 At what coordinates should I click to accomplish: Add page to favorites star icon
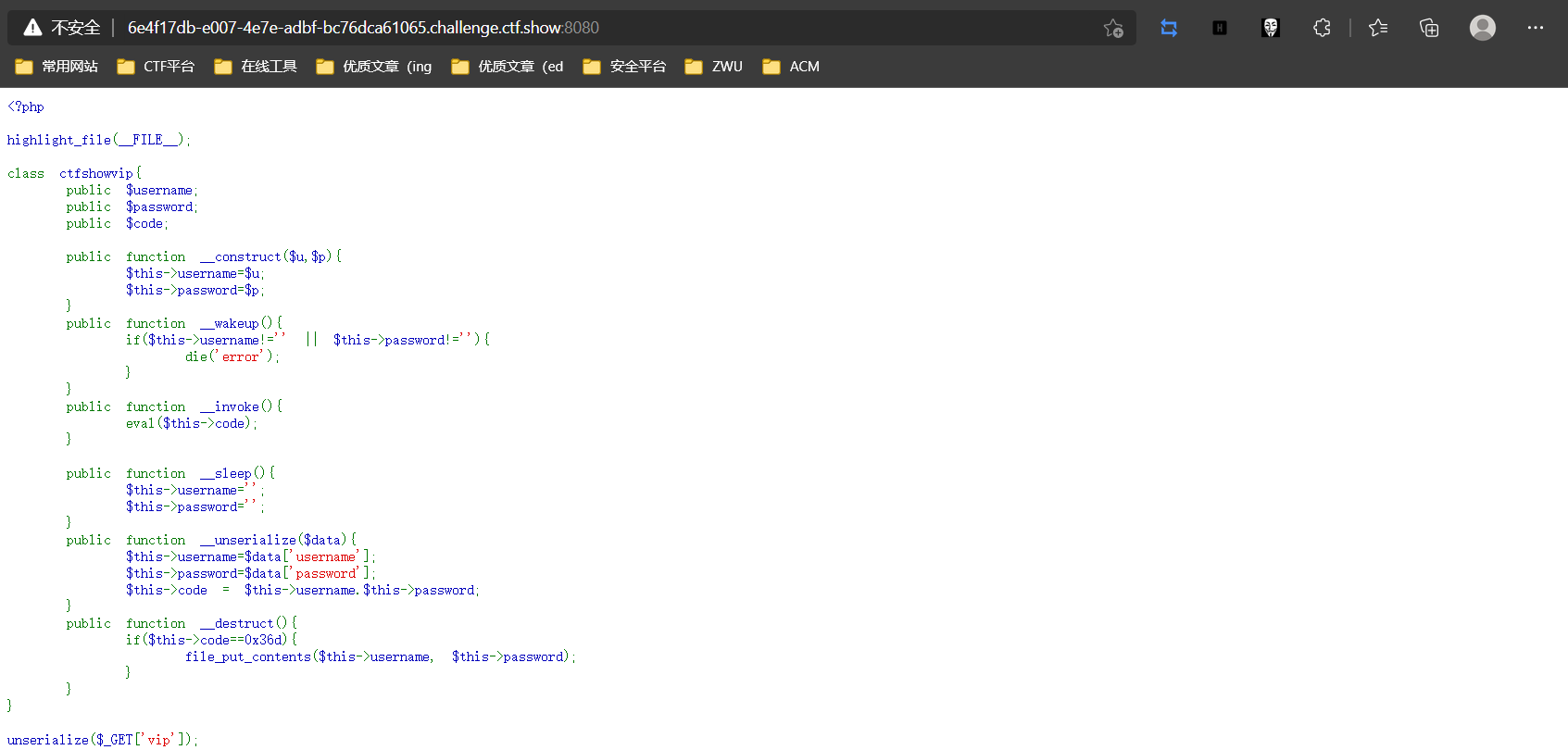[1113, 29]
